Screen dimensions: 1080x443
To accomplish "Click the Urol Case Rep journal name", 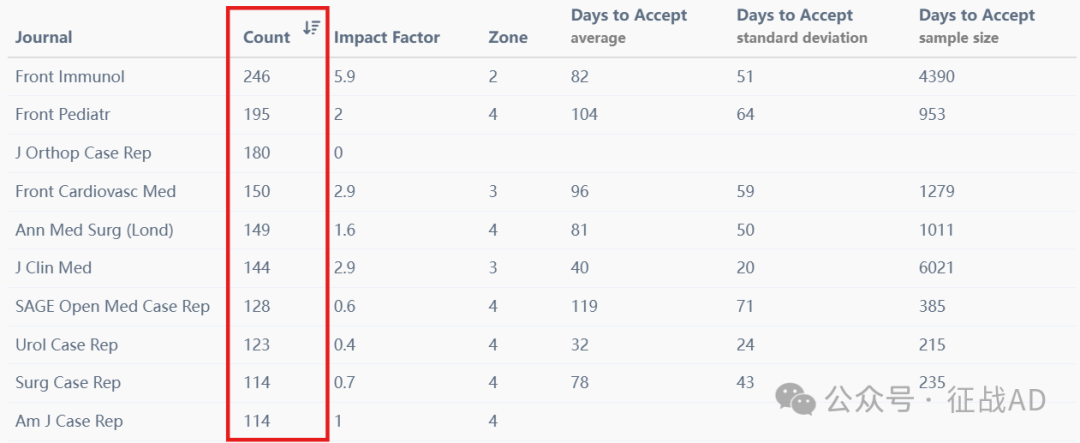I will pyautogui.click(x=67, y=344).
